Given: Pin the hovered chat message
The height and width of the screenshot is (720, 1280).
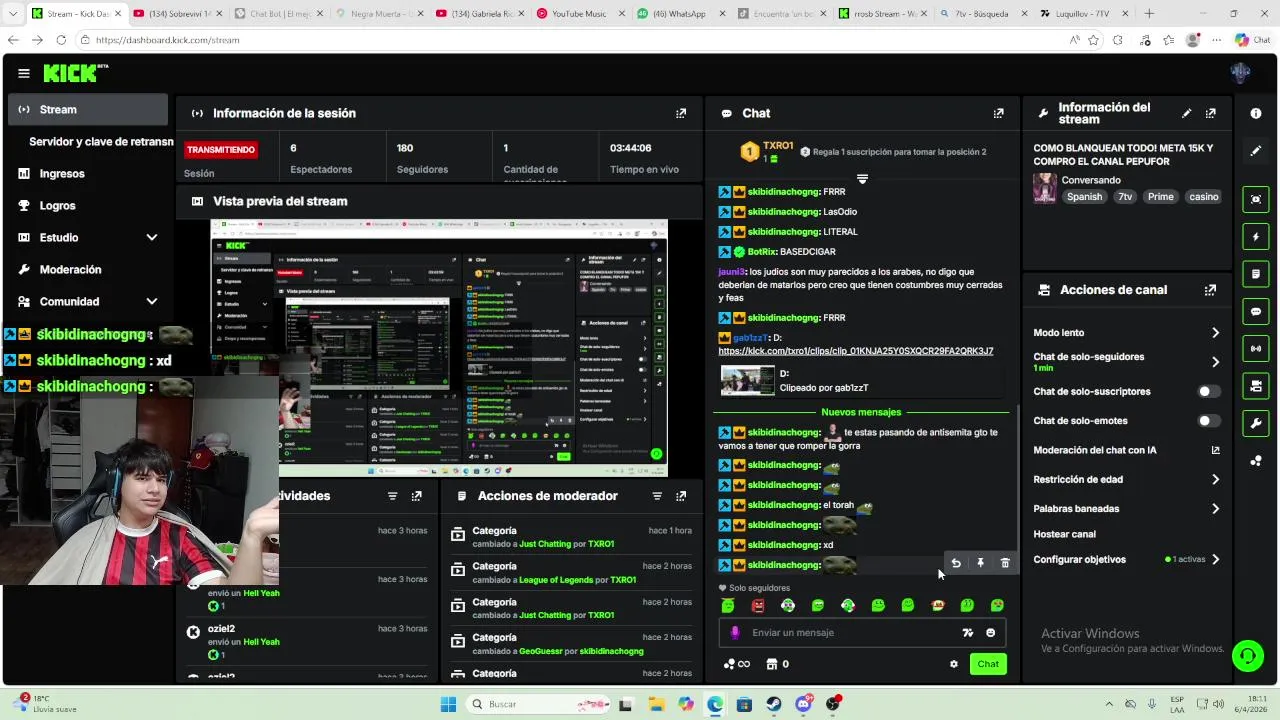Looking at the screenshot, I should (980, 563).
